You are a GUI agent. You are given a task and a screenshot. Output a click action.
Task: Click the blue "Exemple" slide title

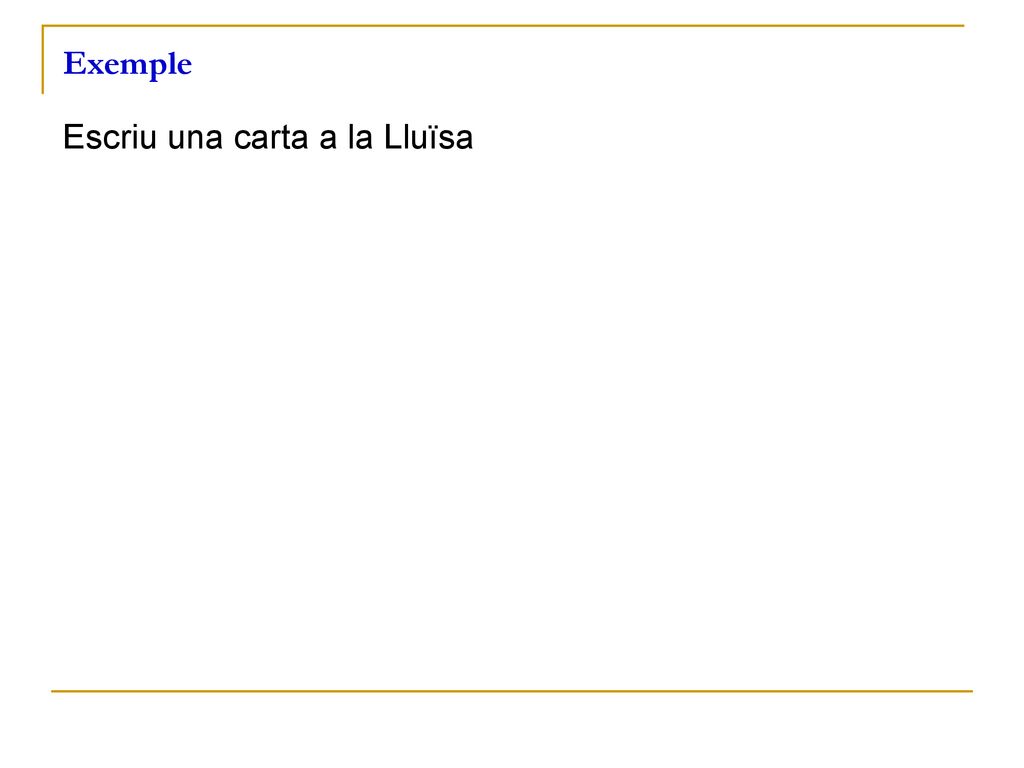127,65
